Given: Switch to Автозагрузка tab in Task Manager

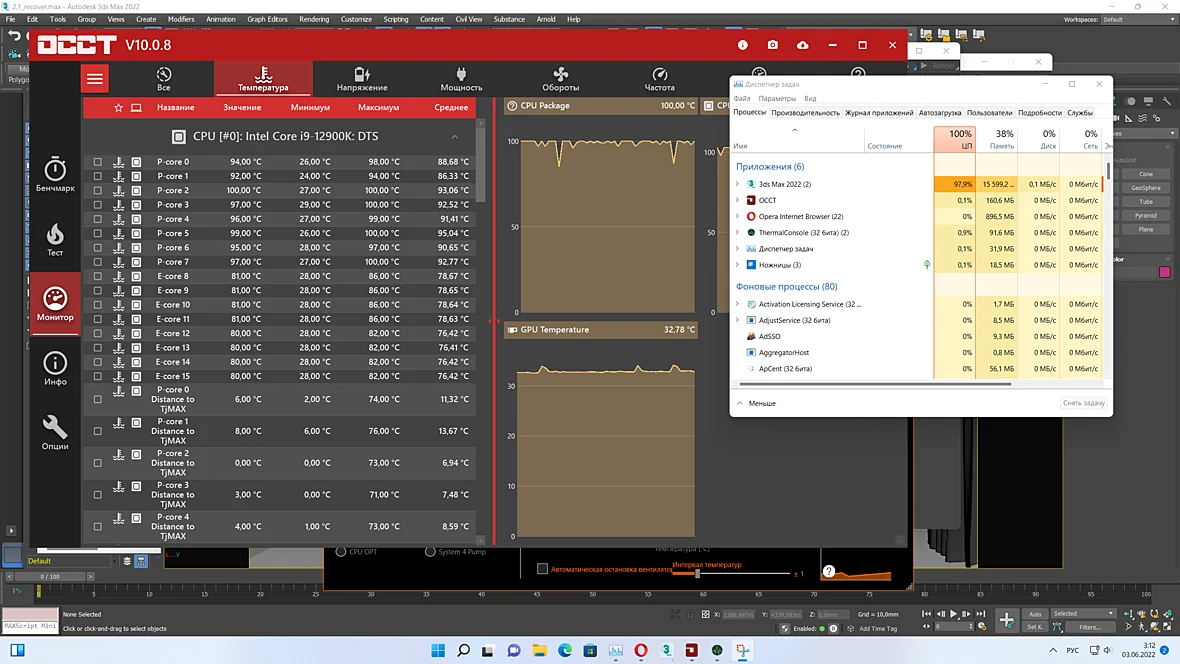Looking at the screenshot, I should [940, 113].
